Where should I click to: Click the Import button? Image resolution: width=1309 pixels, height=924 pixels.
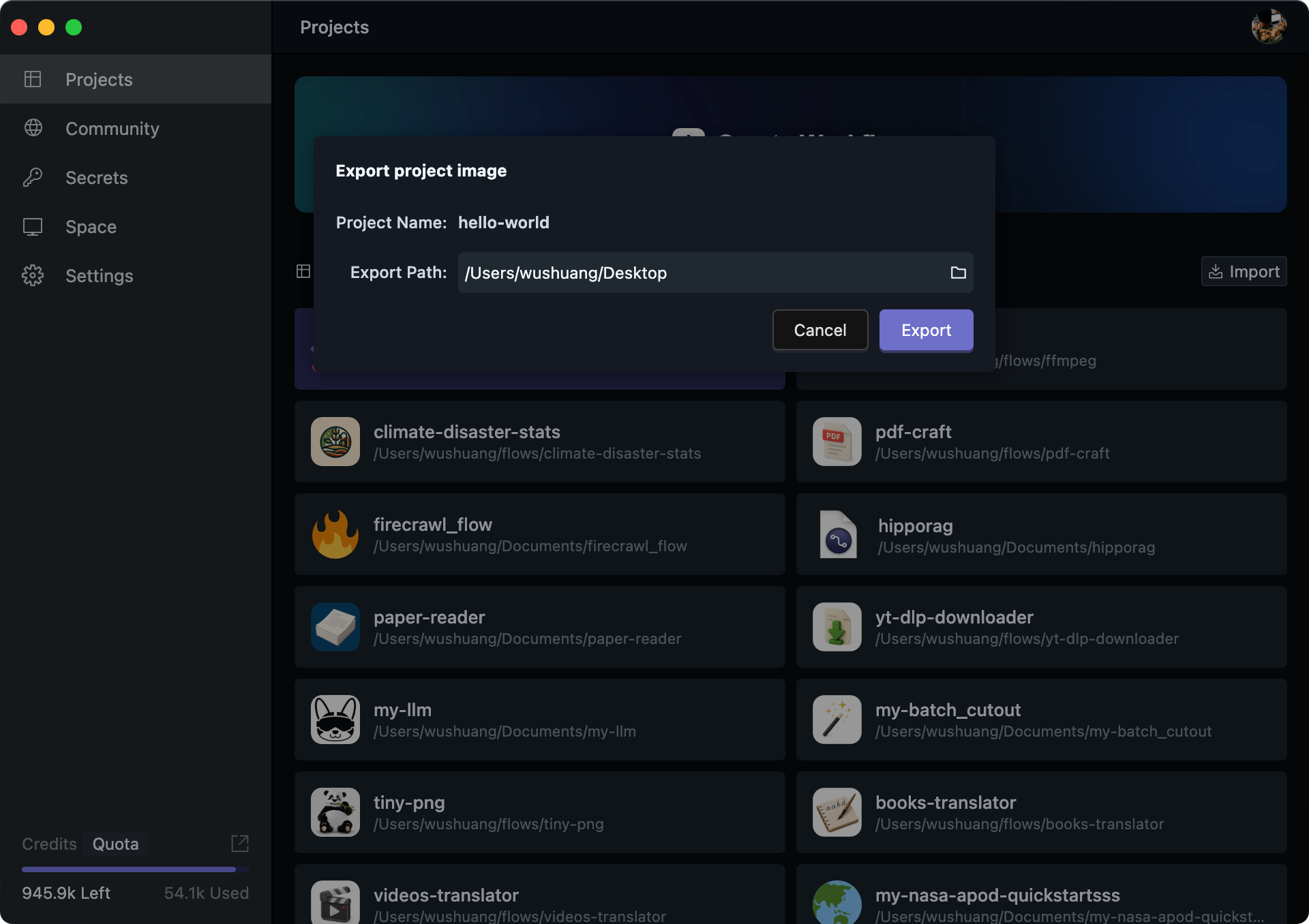tap(1244, 271)
